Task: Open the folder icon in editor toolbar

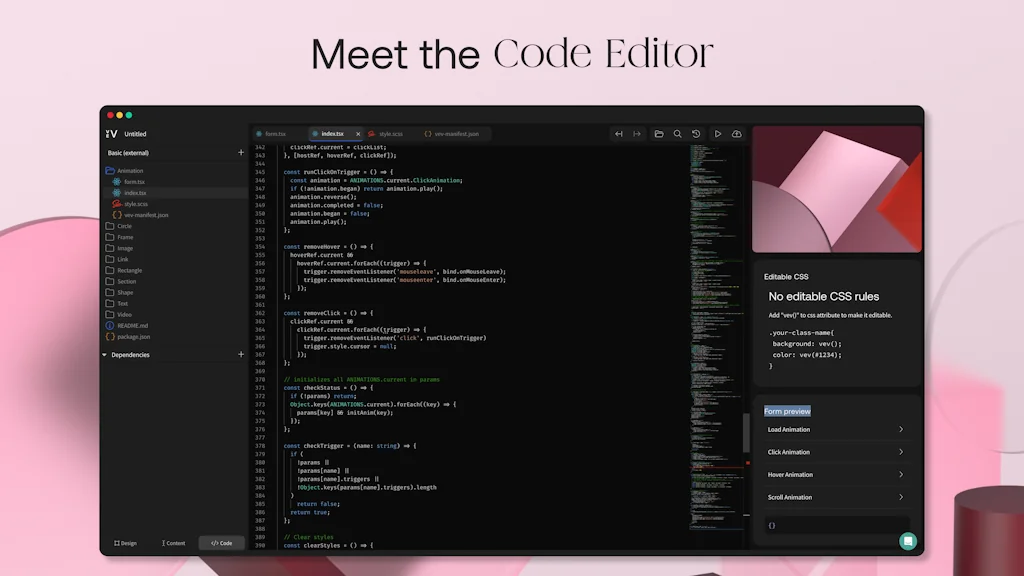Action: point(659,134)
